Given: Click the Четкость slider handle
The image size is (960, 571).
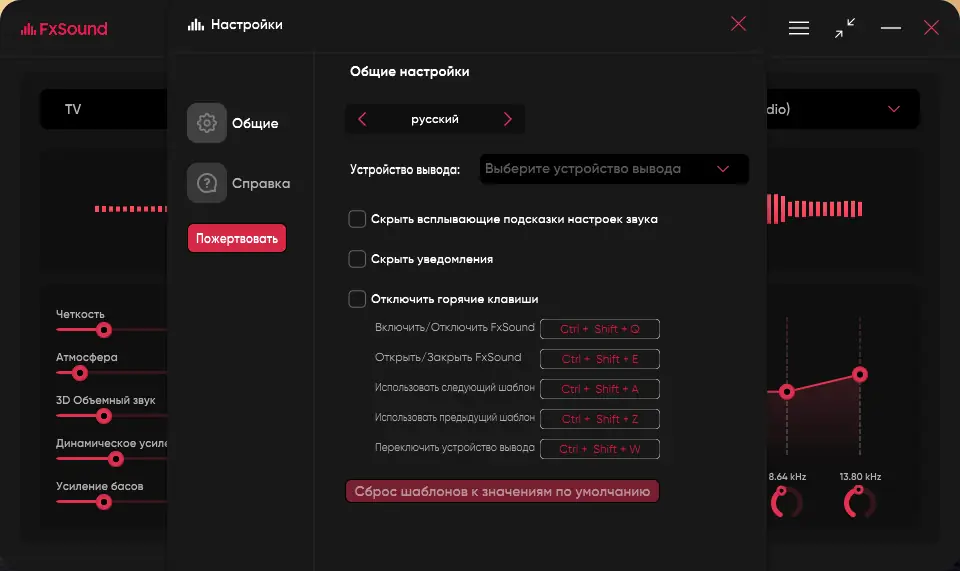Looking at the screenshot, I should click(103, 330).
